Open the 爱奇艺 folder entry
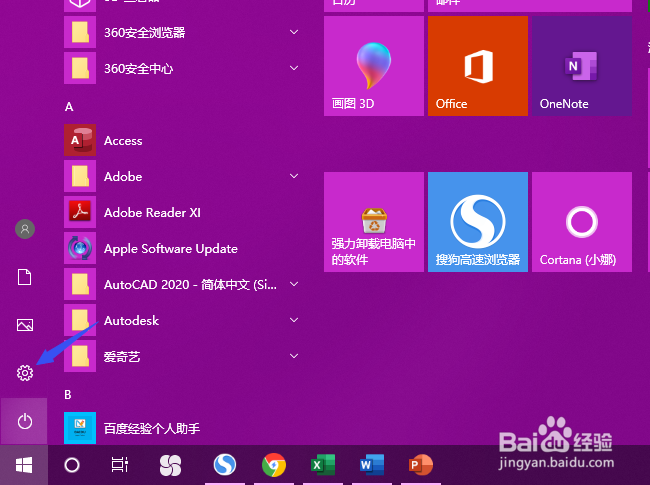 [182, 356]
